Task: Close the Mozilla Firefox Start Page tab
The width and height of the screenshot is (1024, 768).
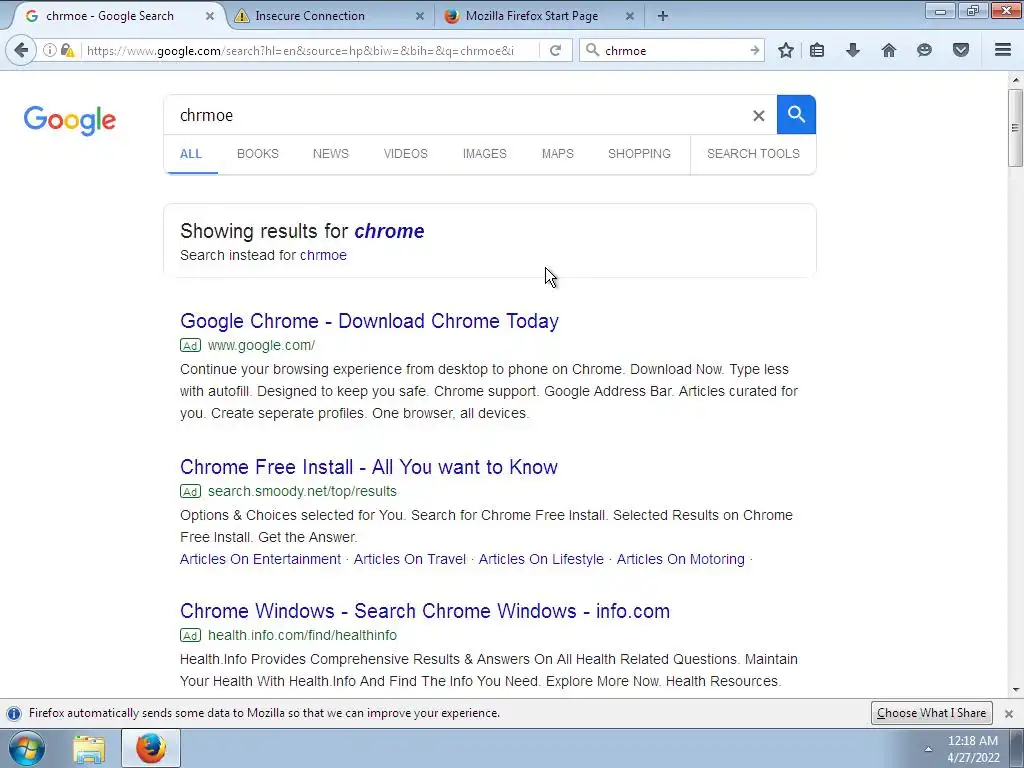Action: [x=630, y=16]
